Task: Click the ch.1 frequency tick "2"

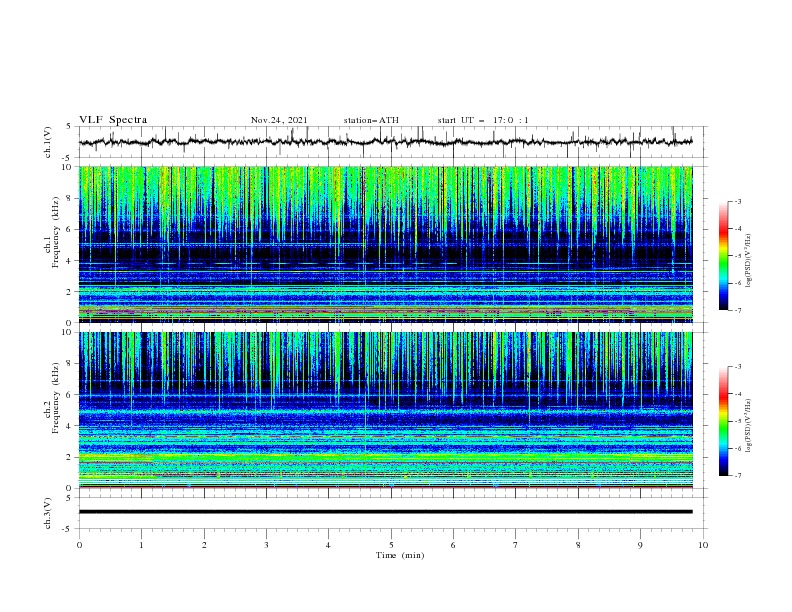Action: (x=70, y=292)
